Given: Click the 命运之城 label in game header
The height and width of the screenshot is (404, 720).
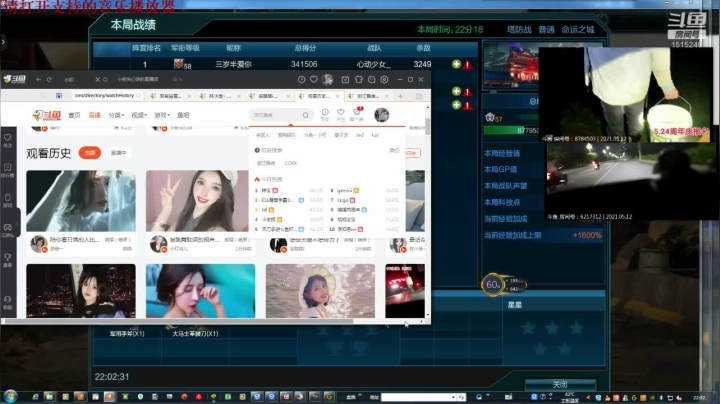Looking at the screenshot, I should click(578, 30).
